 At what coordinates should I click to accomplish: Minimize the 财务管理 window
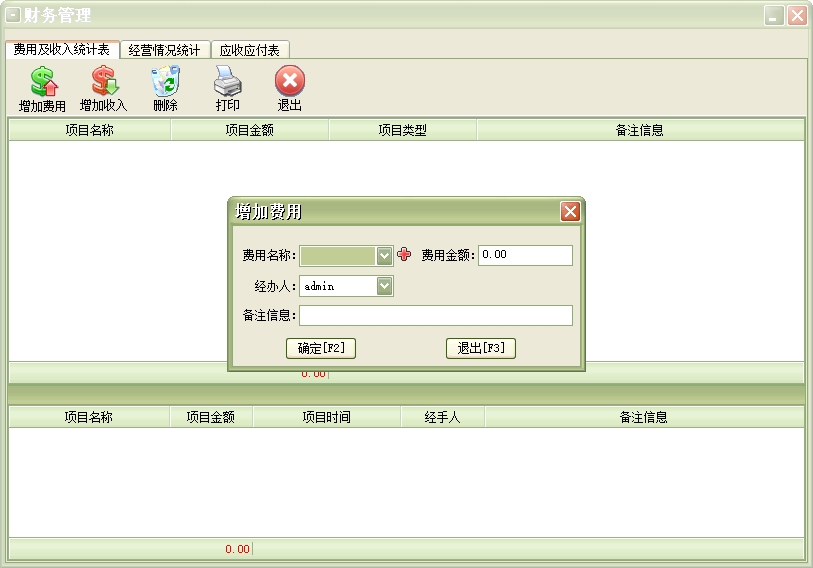click(774, 16)
